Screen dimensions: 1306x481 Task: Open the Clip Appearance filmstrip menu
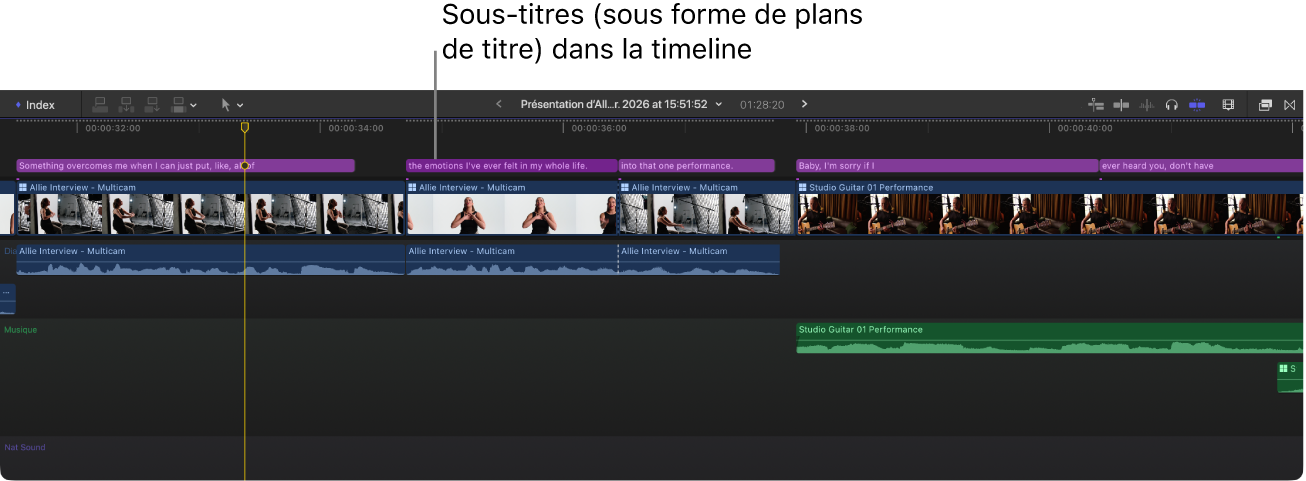click(1229, 104)
